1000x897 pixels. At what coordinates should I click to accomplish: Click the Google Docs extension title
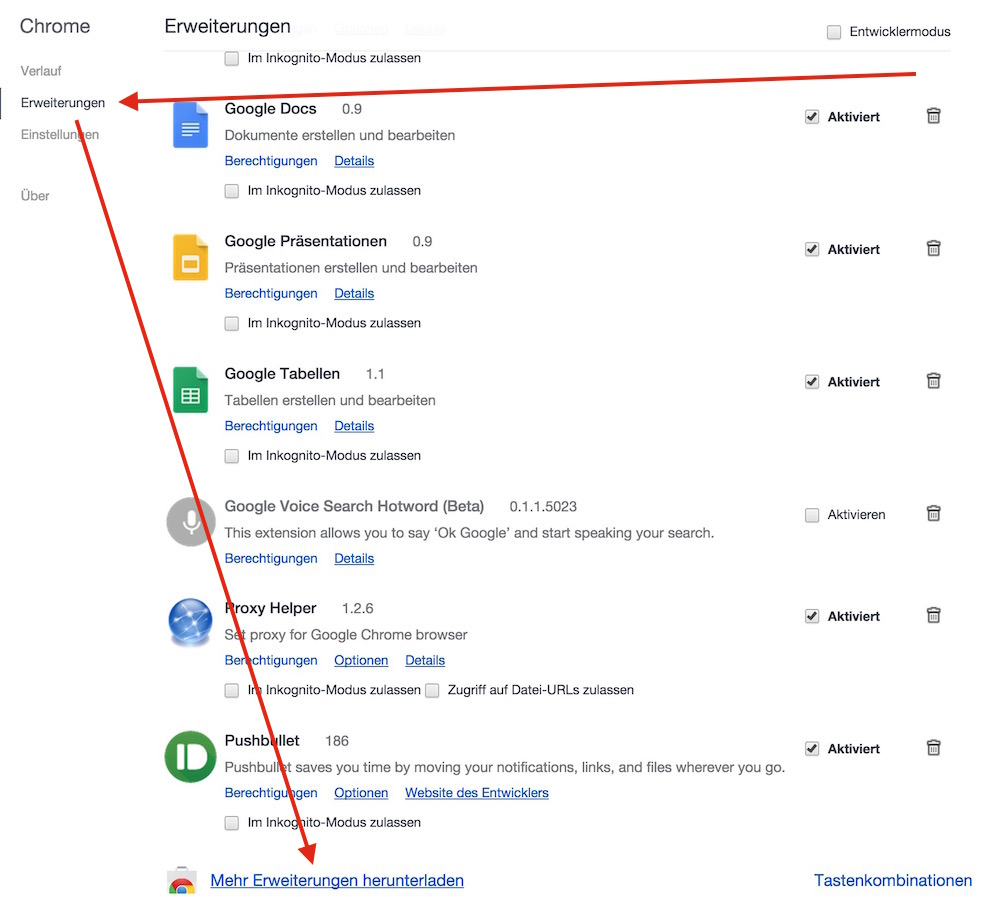pyautogui.click(x=270, y=108)
